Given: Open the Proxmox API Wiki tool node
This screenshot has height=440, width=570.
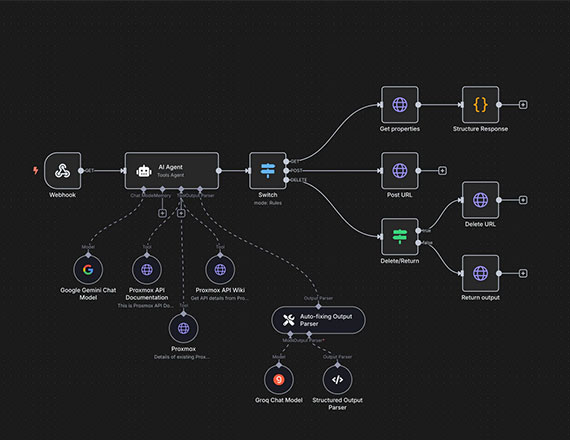Looking at the screenshot, I should (220, 270).
